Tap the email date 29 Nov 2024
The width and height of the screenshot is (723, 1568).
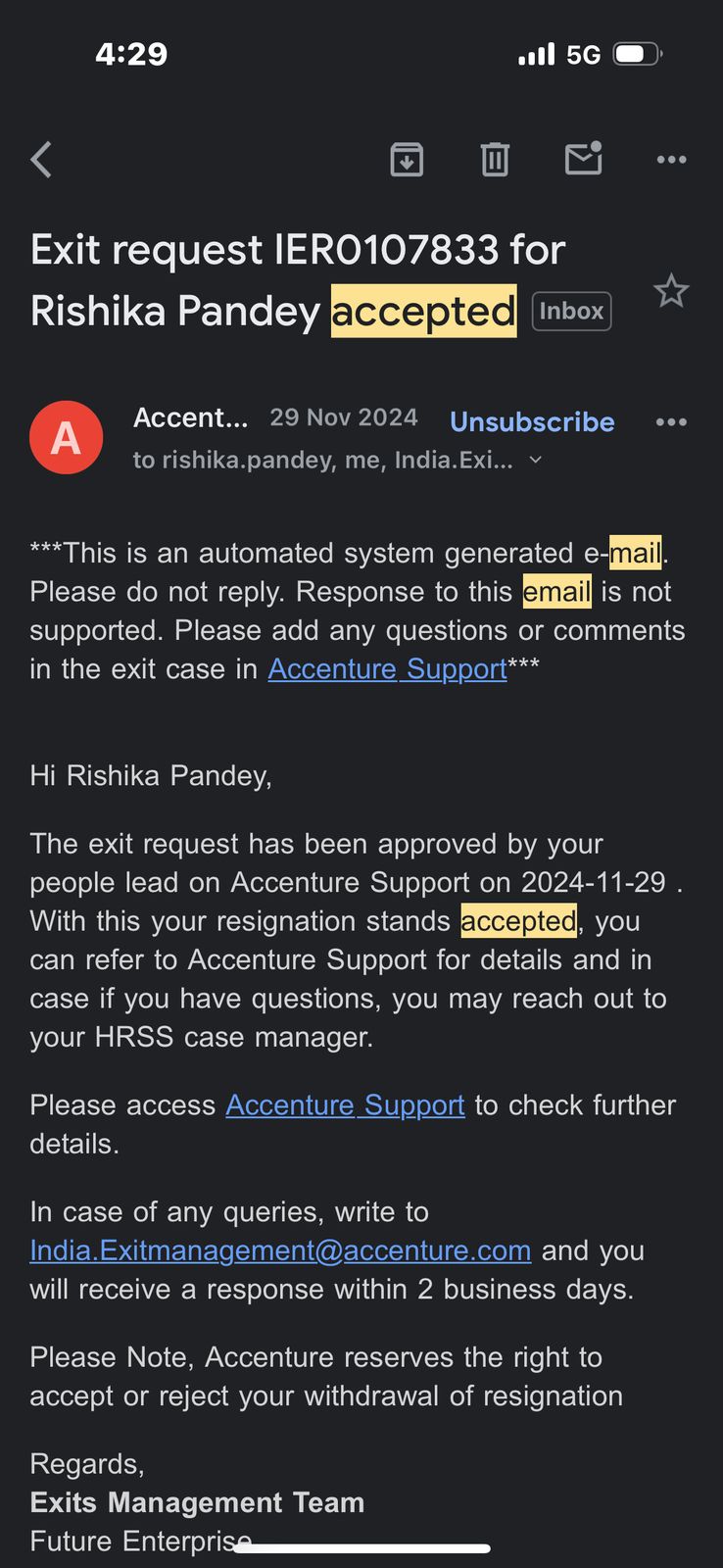click(x=344, y=417)
